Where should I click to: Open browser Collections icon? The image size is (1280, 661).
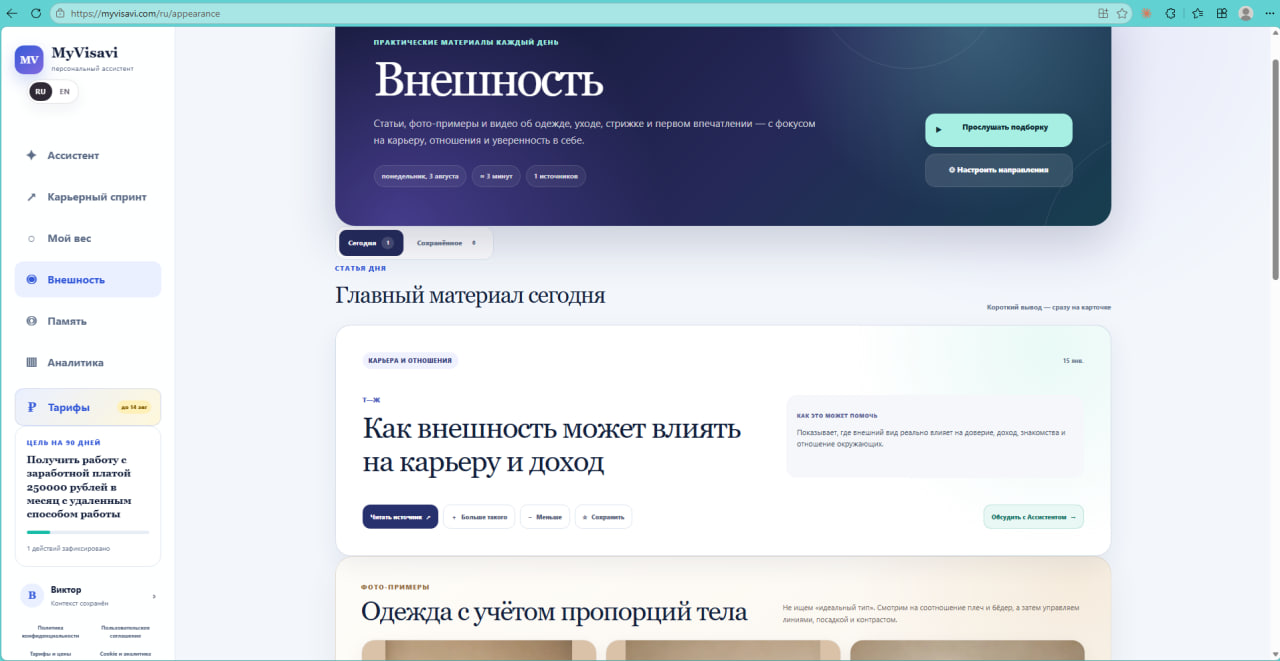[1221, 14]
